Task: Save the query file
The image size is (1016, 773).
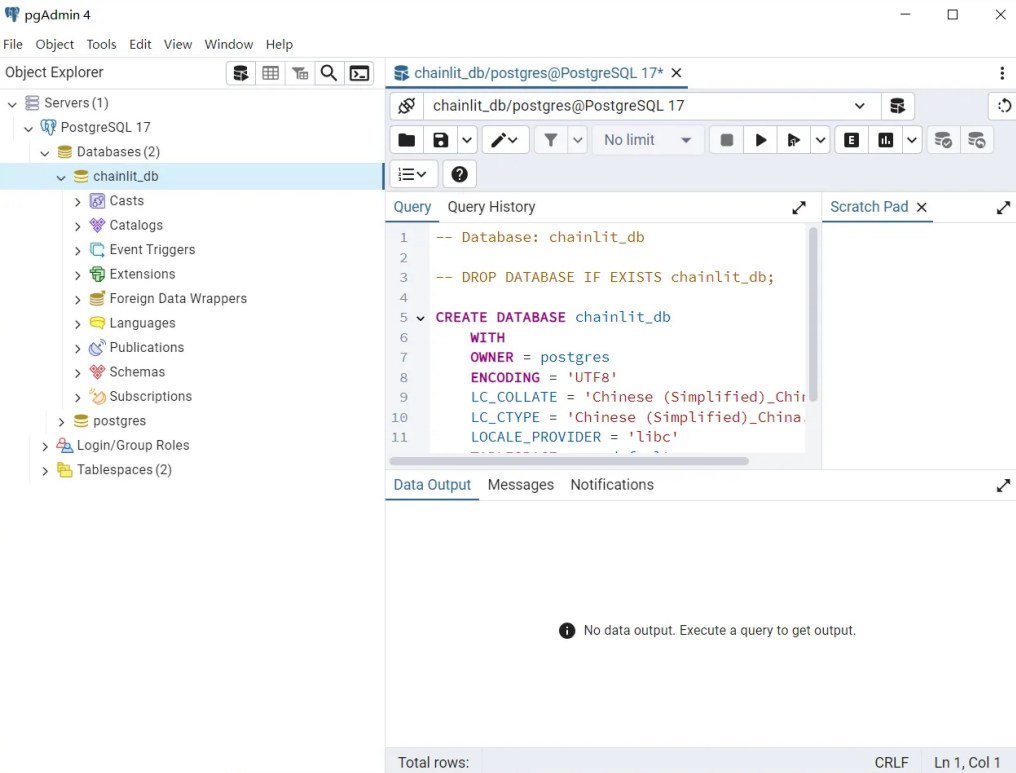Action: [x=441, y=140]
